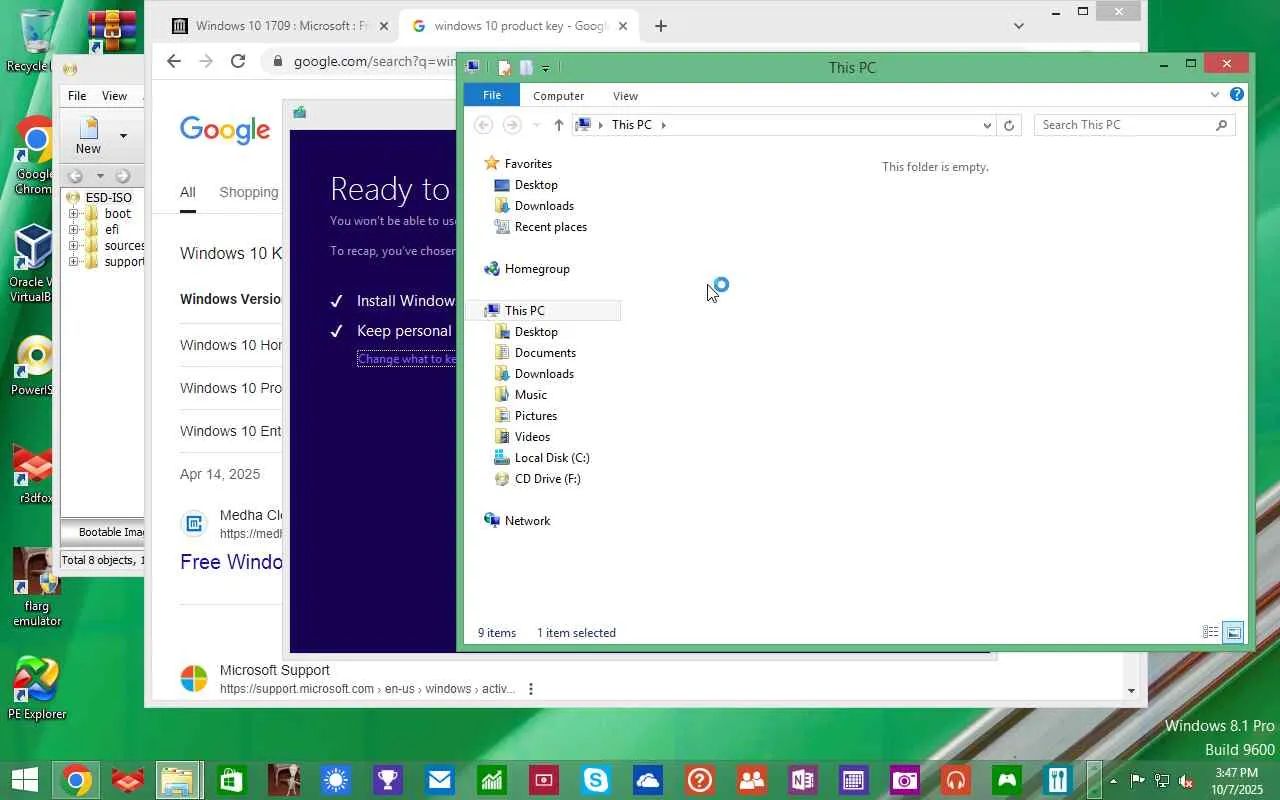Open the Computer ribbon tab
The width and height of the screenshot is (1280, 800).
point(558,96)
